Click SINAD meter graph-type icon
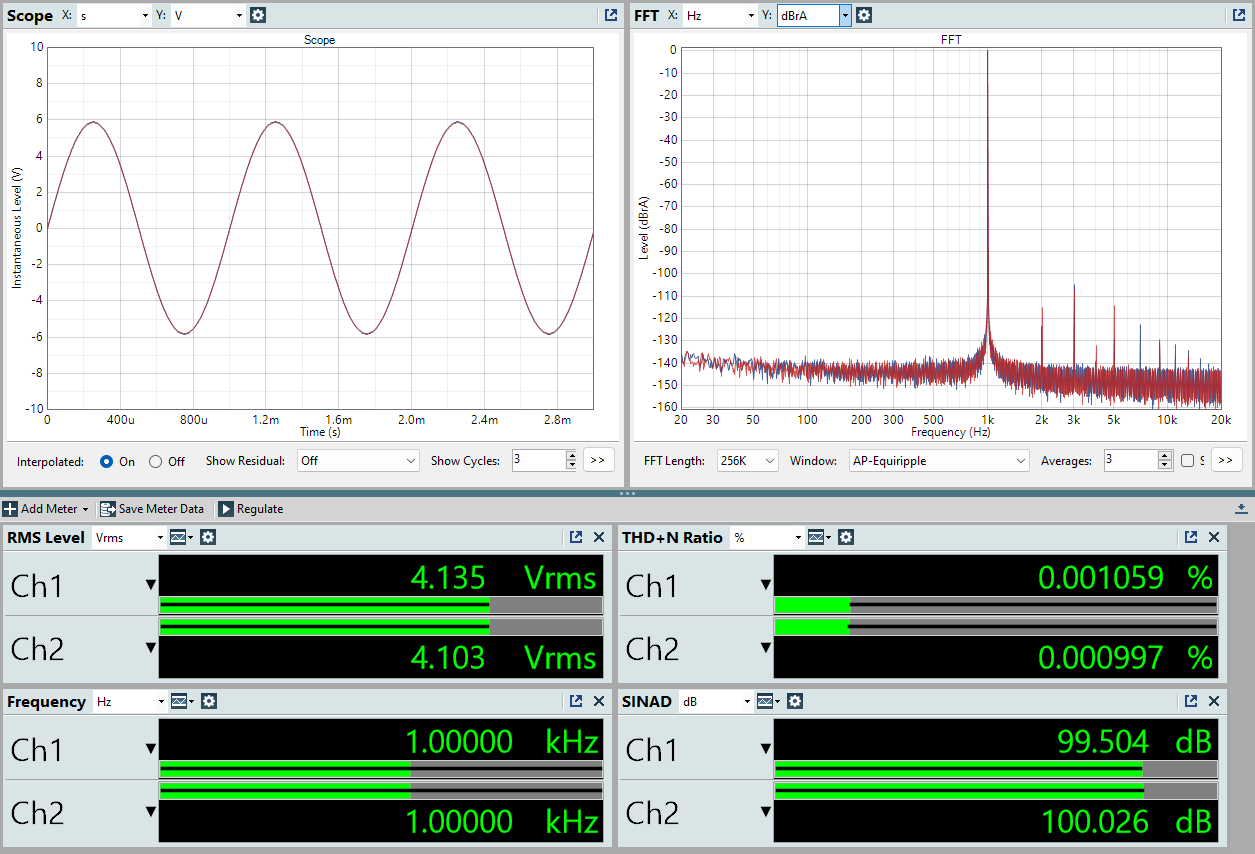 (768, 701)
